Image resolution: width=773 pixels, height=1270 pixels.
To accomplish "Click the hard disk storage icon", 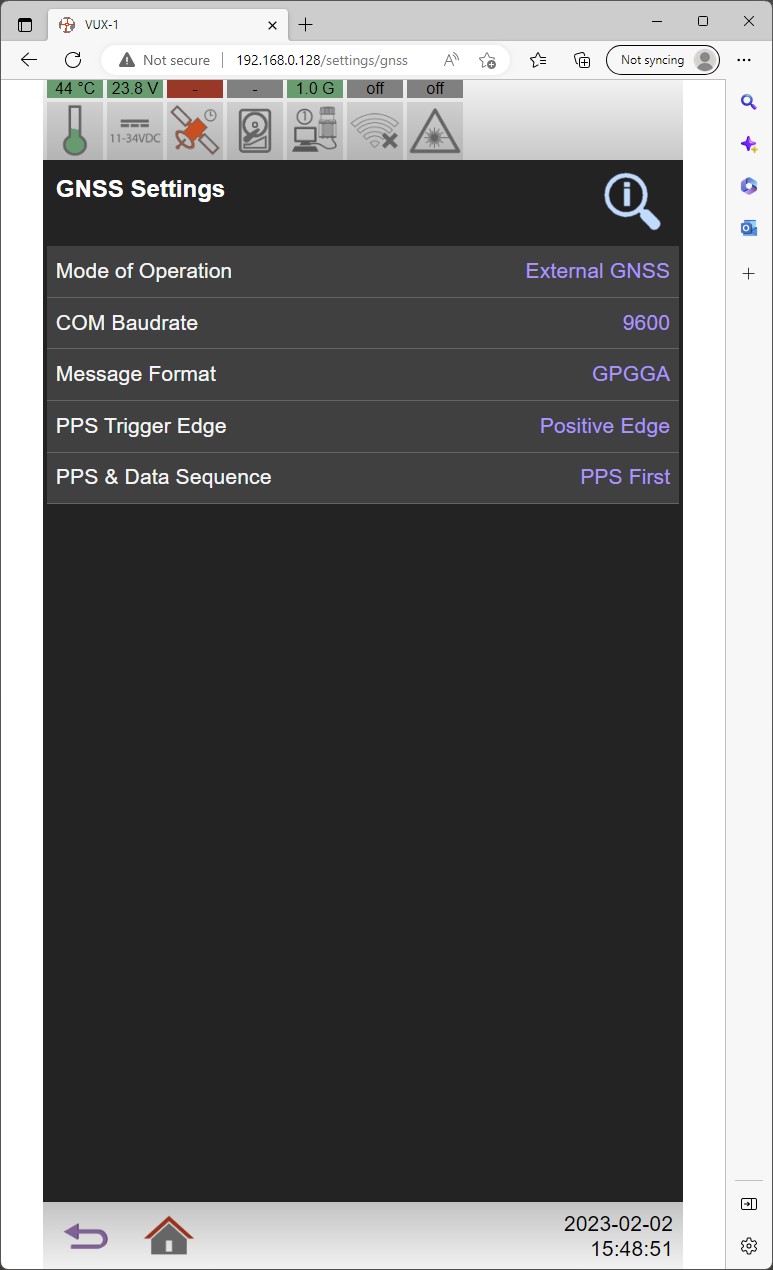I will coord(255,130).
